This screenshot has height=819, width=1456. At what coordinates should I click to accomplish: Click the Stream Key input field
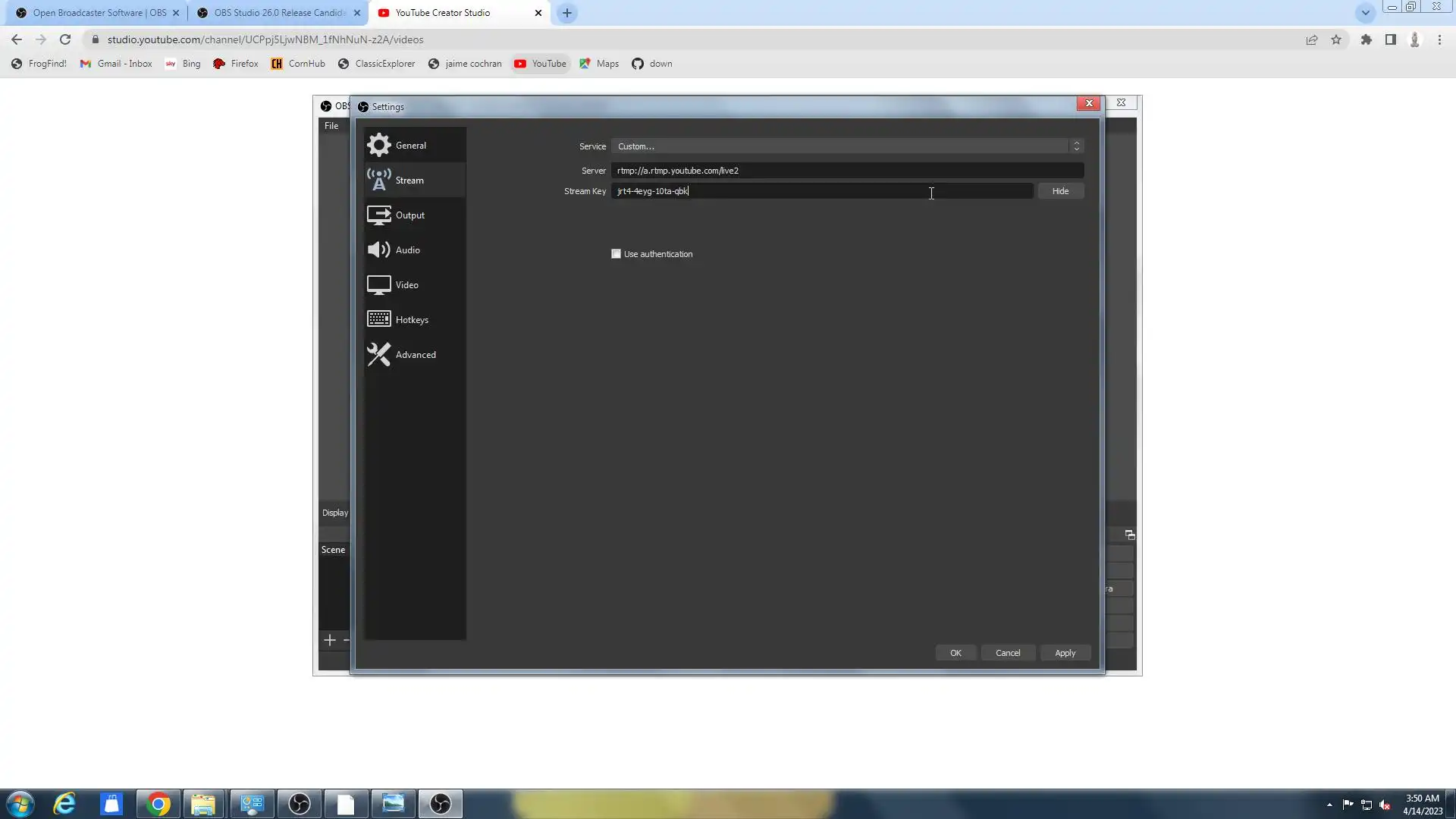822,191
